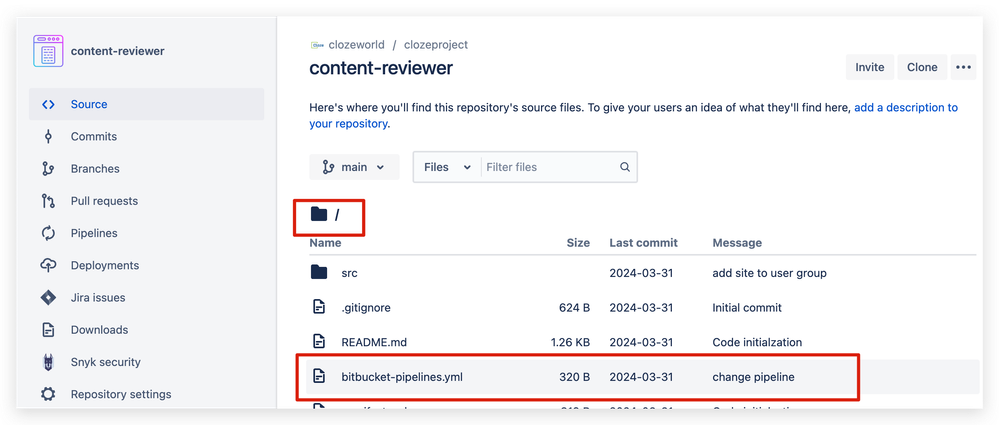Click the Clone button
Viewport: 999px width, 425px height.
[922, 67]
